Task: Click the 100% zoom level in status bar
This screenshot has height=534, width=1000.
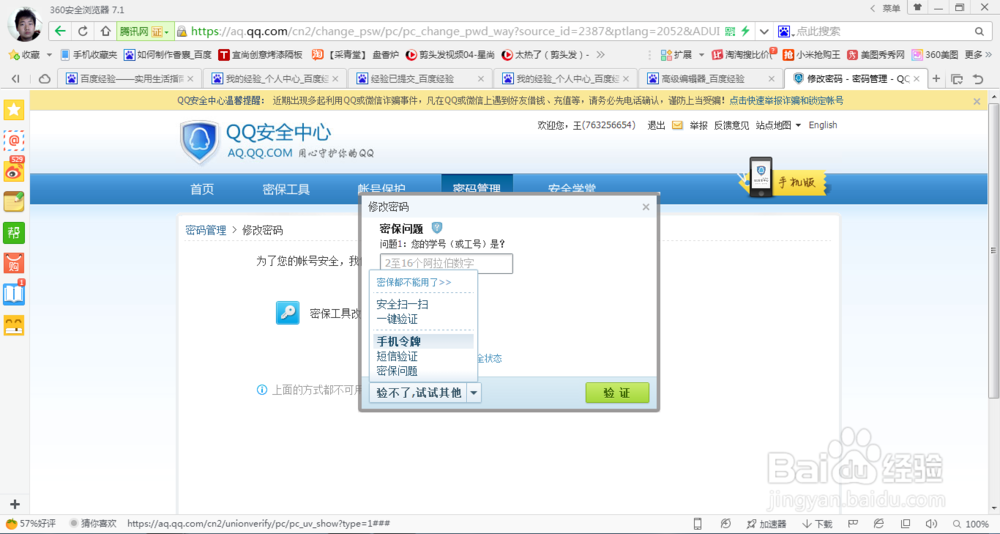Action: click(x=971, y=524)
